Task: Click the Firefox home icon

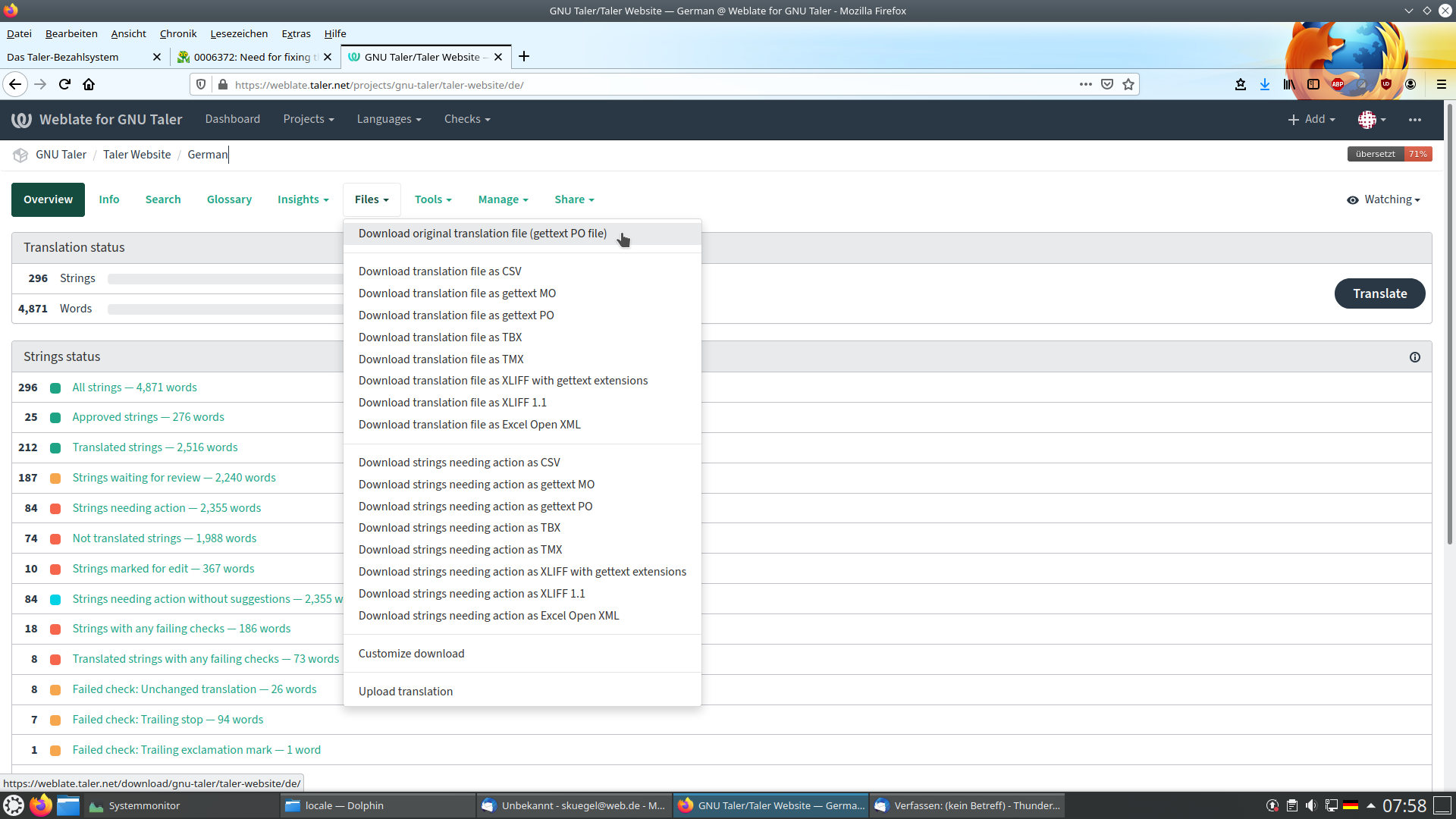Action: coord(89,84)
